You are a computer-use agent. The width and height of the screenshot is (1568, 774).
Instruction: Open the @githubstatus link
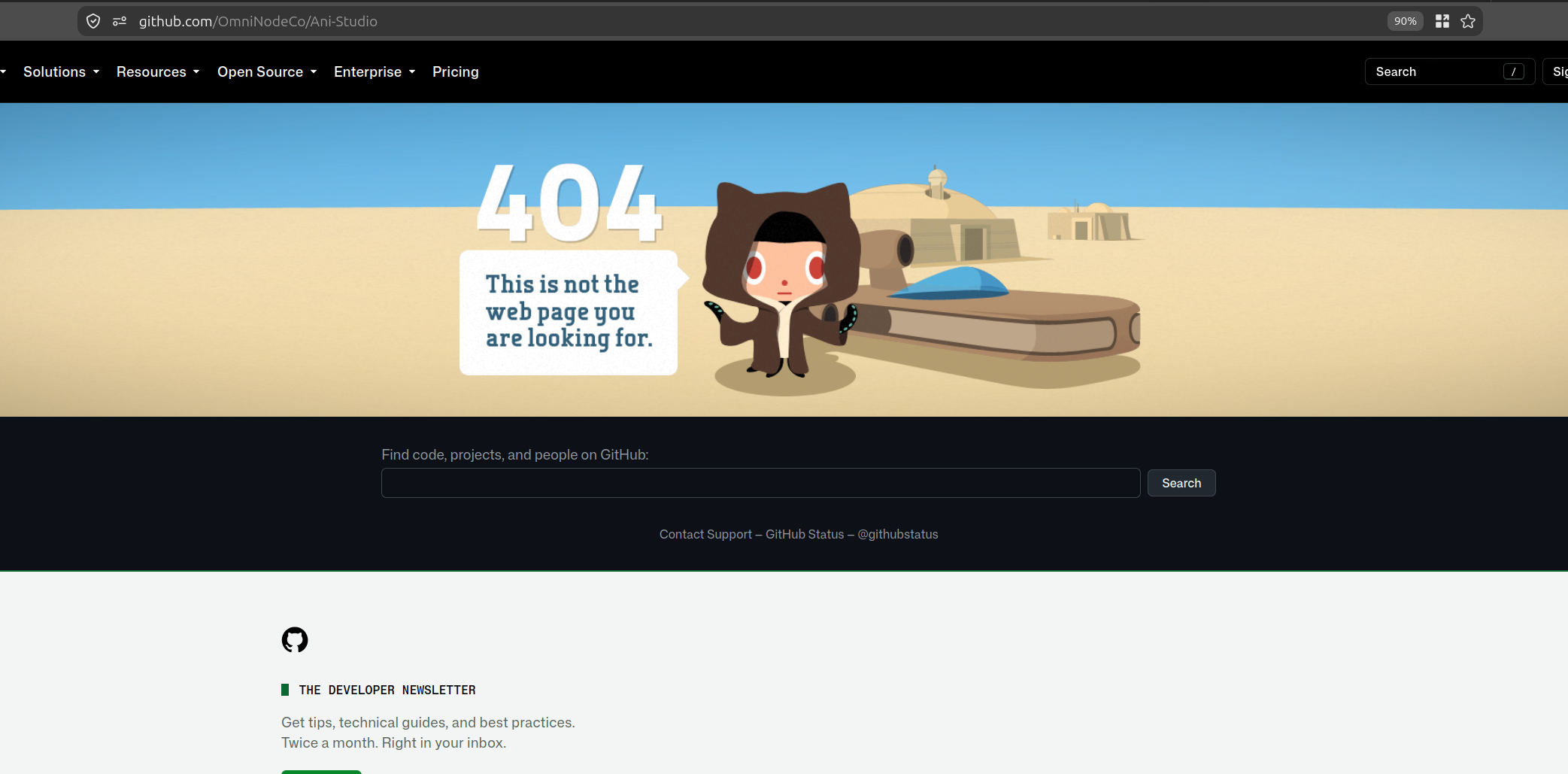point(898,534)
